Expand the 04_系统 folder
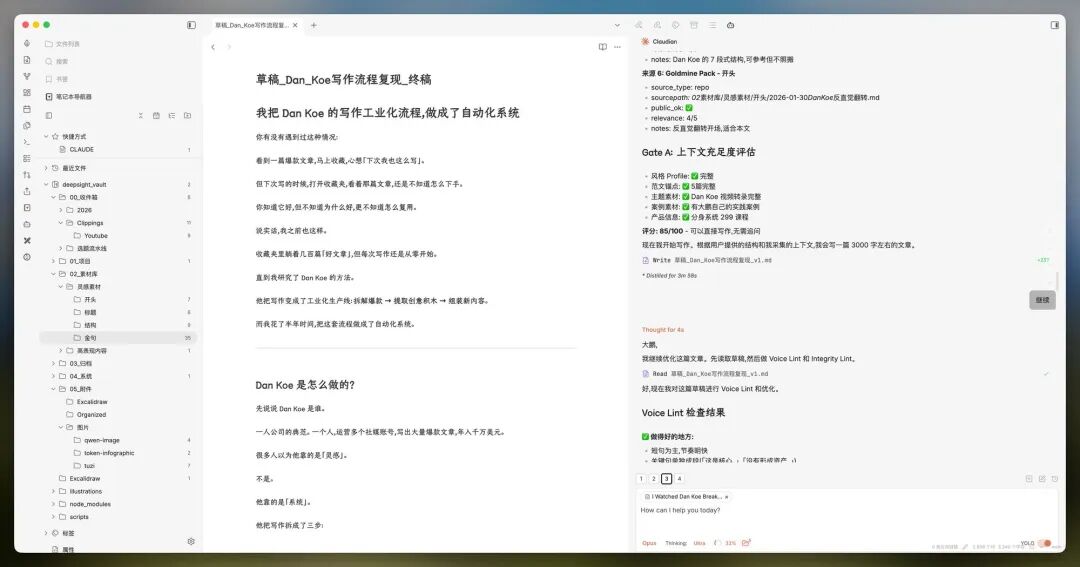This screenshot has width=1080, height=567. coord(53,376)
